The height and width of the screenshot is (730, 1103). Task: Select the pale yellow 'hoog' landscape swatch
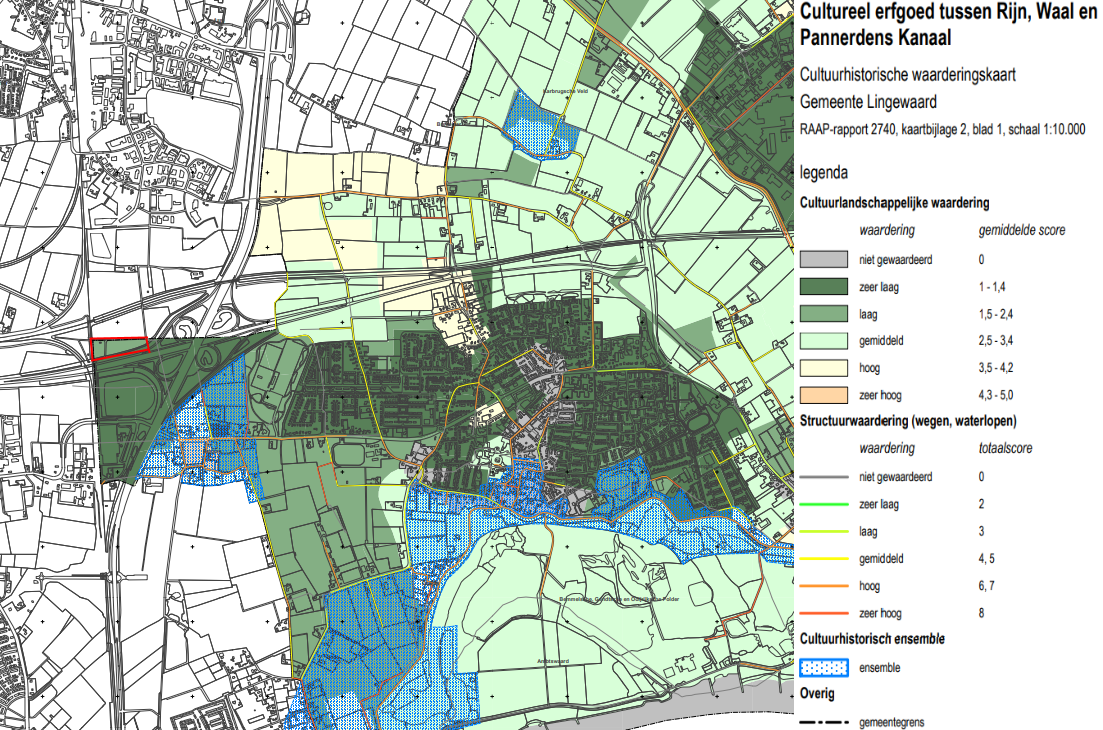(x=824, y=367)
